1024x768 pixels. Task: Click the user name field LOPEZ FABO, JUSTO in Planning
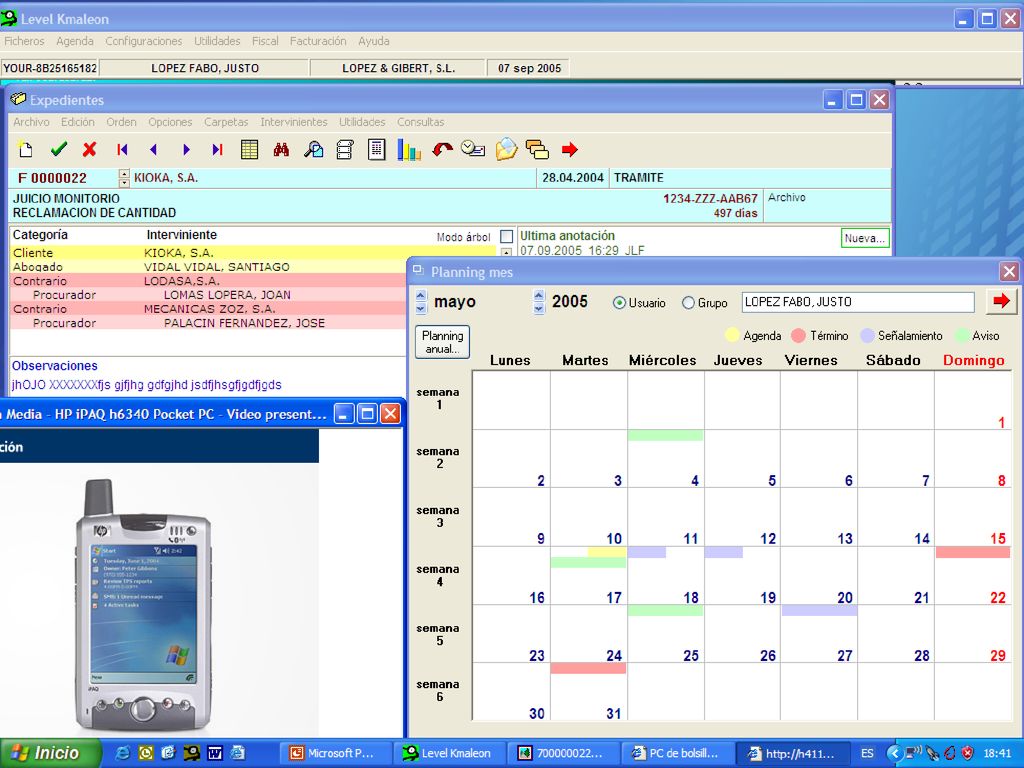(x=857, y=302)
